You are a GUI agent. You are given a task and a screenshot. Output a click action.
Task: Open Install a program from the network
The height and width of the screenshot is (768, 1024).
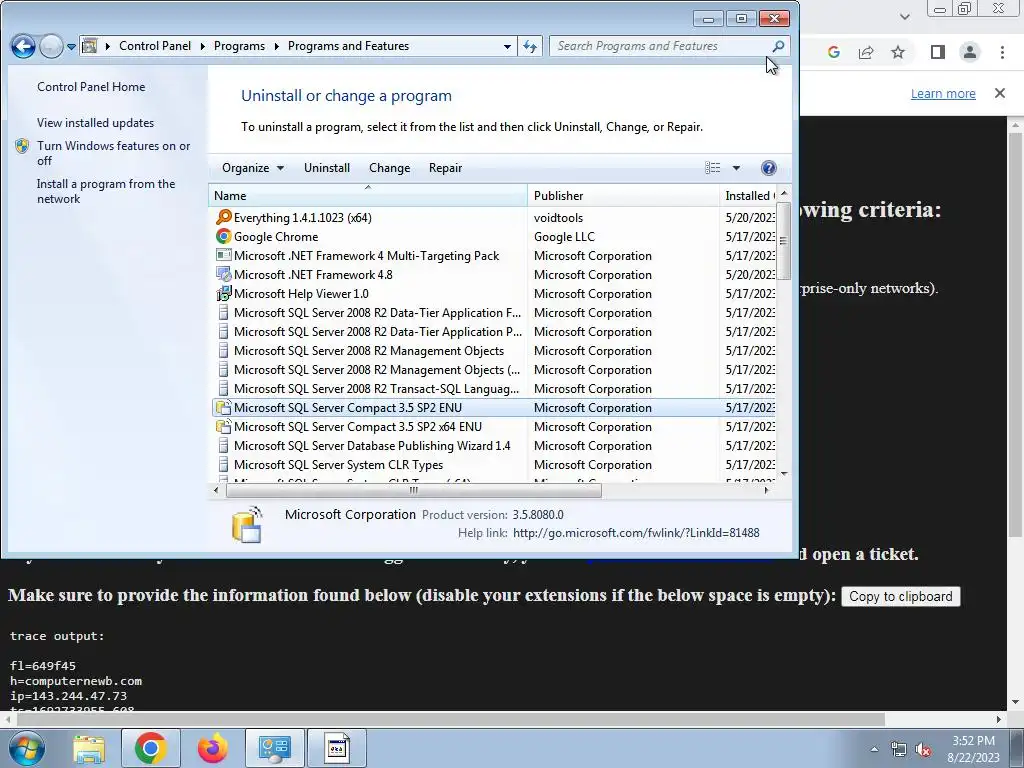[106, 191]
